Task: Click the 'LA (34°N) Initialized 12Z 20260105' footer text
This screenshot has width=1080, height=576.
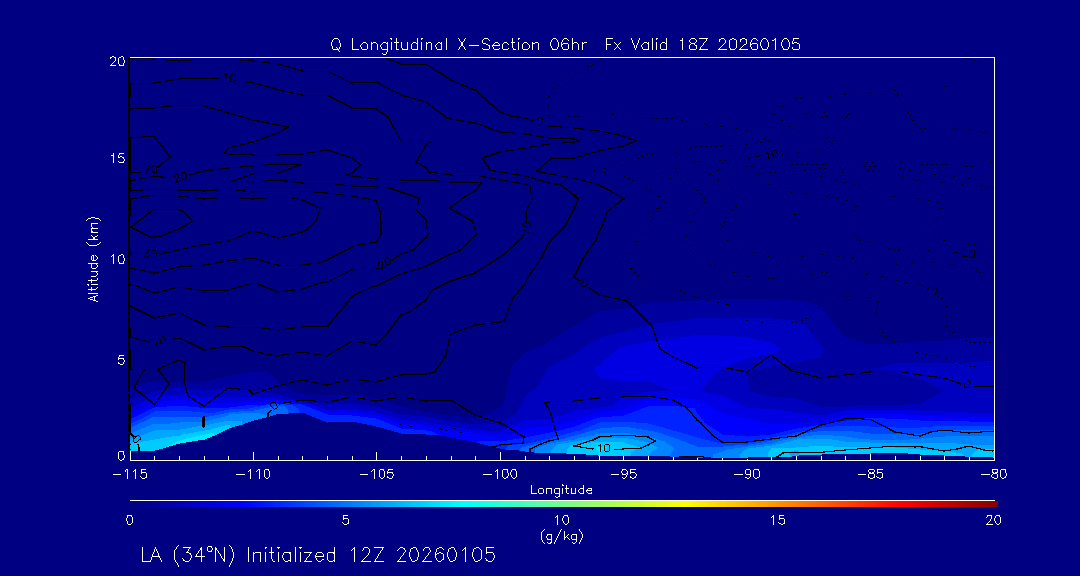Action: (x=318, y=554)
